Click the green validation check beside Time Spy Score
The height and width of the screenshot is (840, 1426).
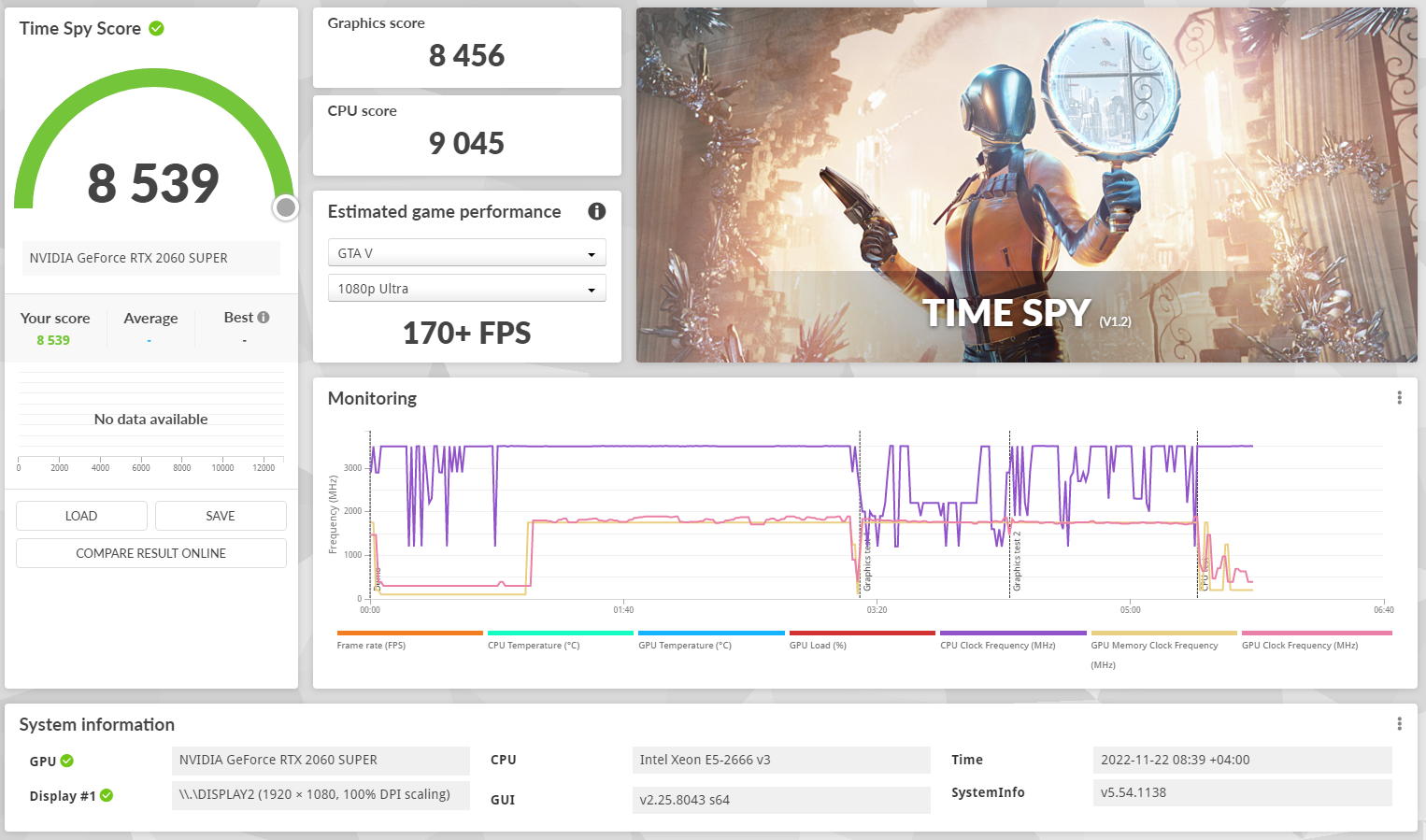click(157, 28)
